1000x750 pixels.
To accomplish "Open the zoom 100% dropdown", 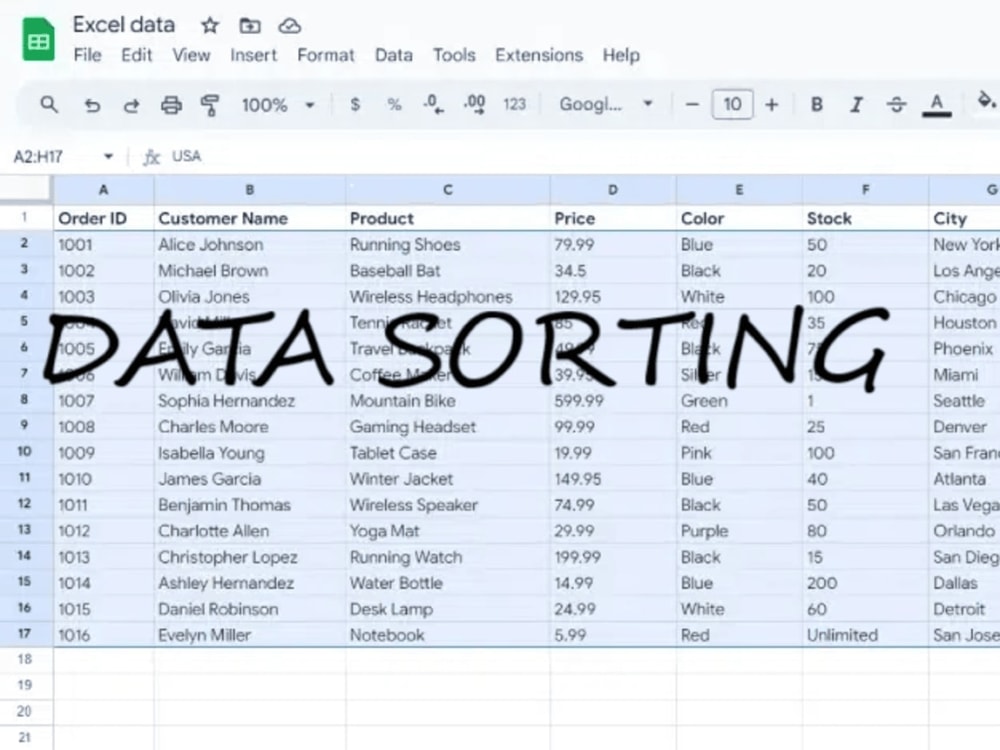I will pyautogui.click(x=277, y=105).
